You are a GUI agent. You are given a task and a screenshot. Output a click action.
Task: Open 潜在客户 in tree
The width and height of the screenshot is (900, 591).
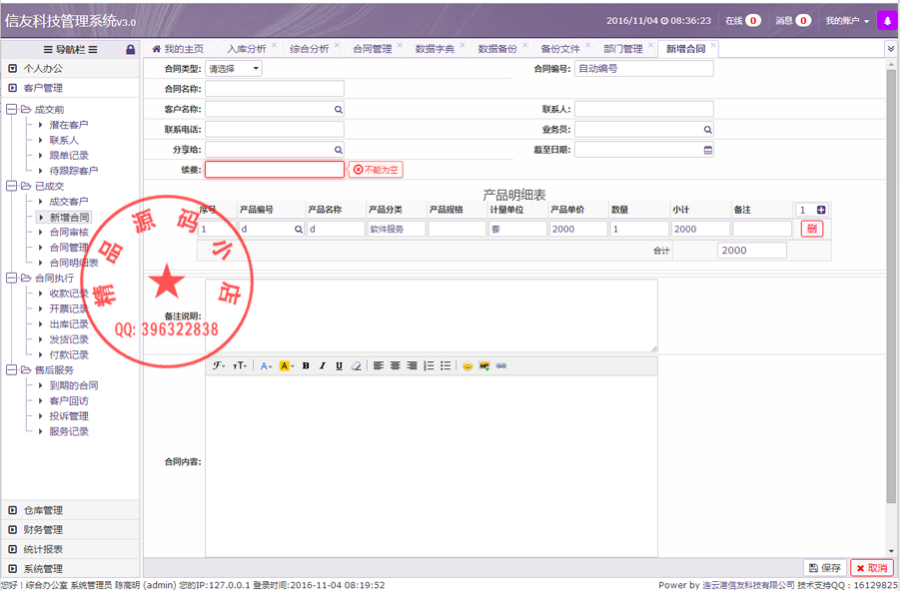(x=68, y=125)
